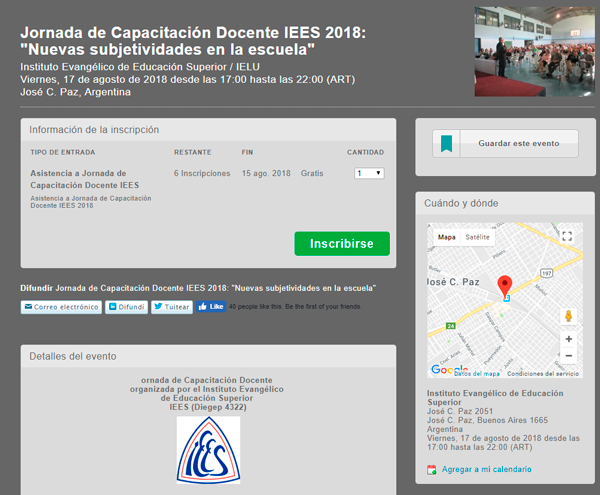Click 'Instituto Evangélico de Educación Superior / IELU' text
The image size is (600, 495).
pyautogui.click(x=140, y=67)
